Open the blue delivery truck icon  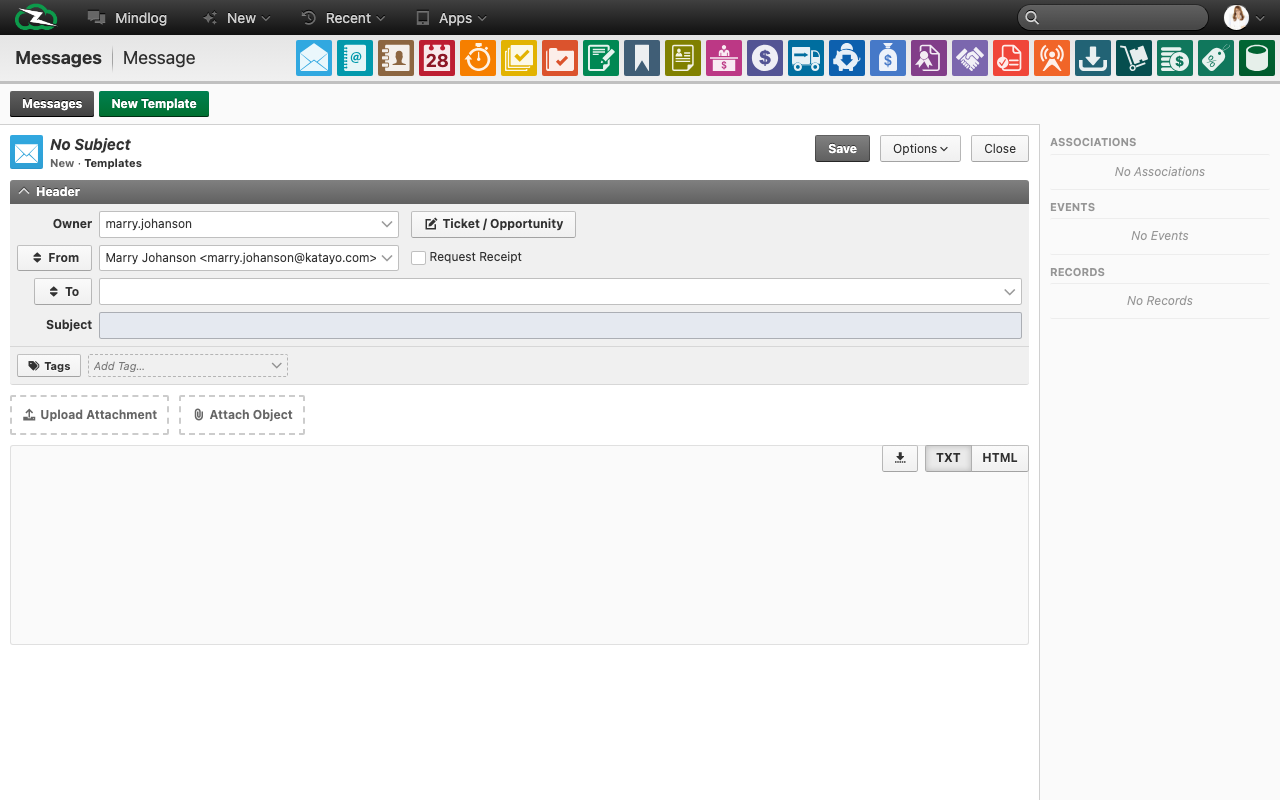click(x=806, y=58)
